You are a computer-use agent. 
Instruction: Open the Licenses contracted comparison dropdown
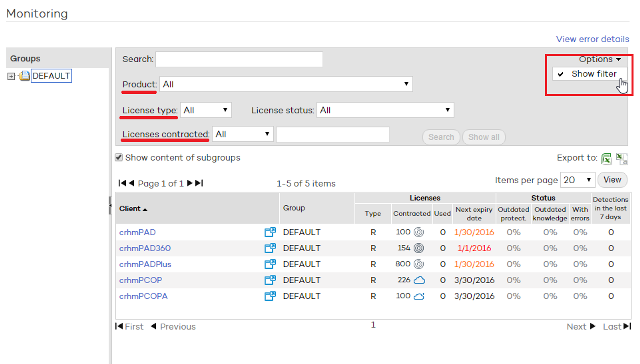pyautogui.click(x=243, y=134)
